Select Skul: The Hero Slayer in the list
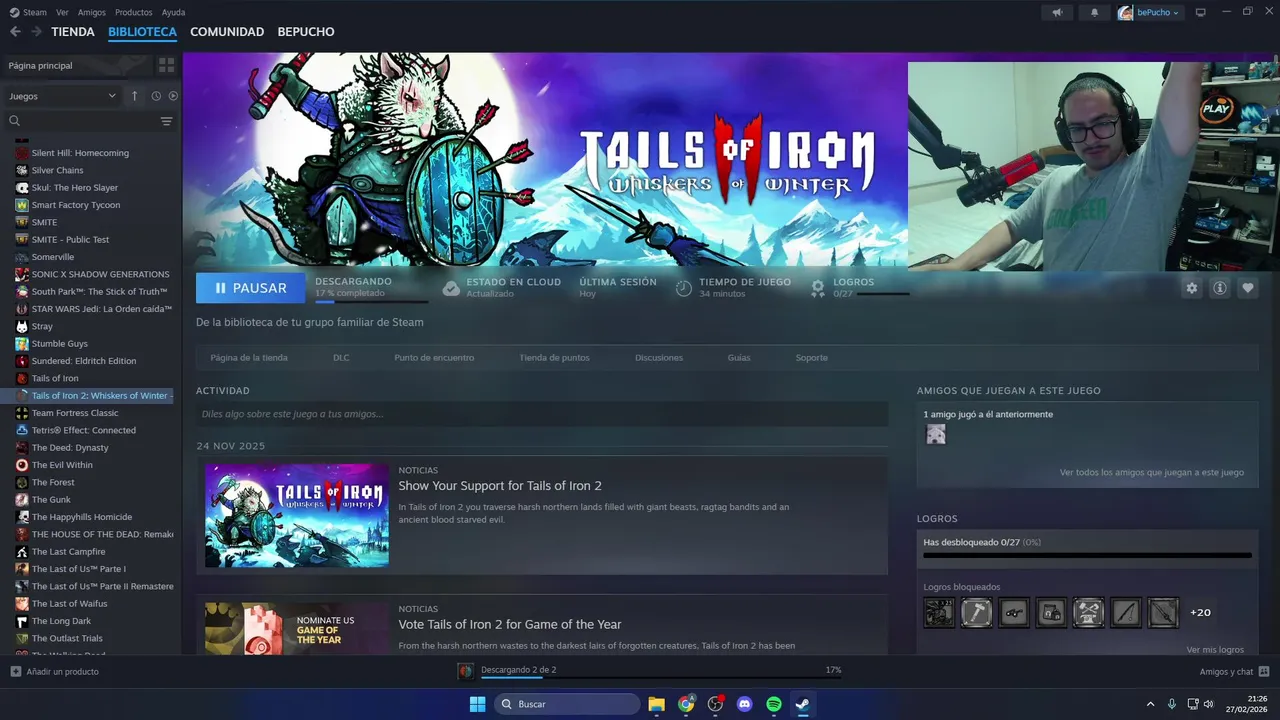This screenshot has width=1280, height=720. 75,188
